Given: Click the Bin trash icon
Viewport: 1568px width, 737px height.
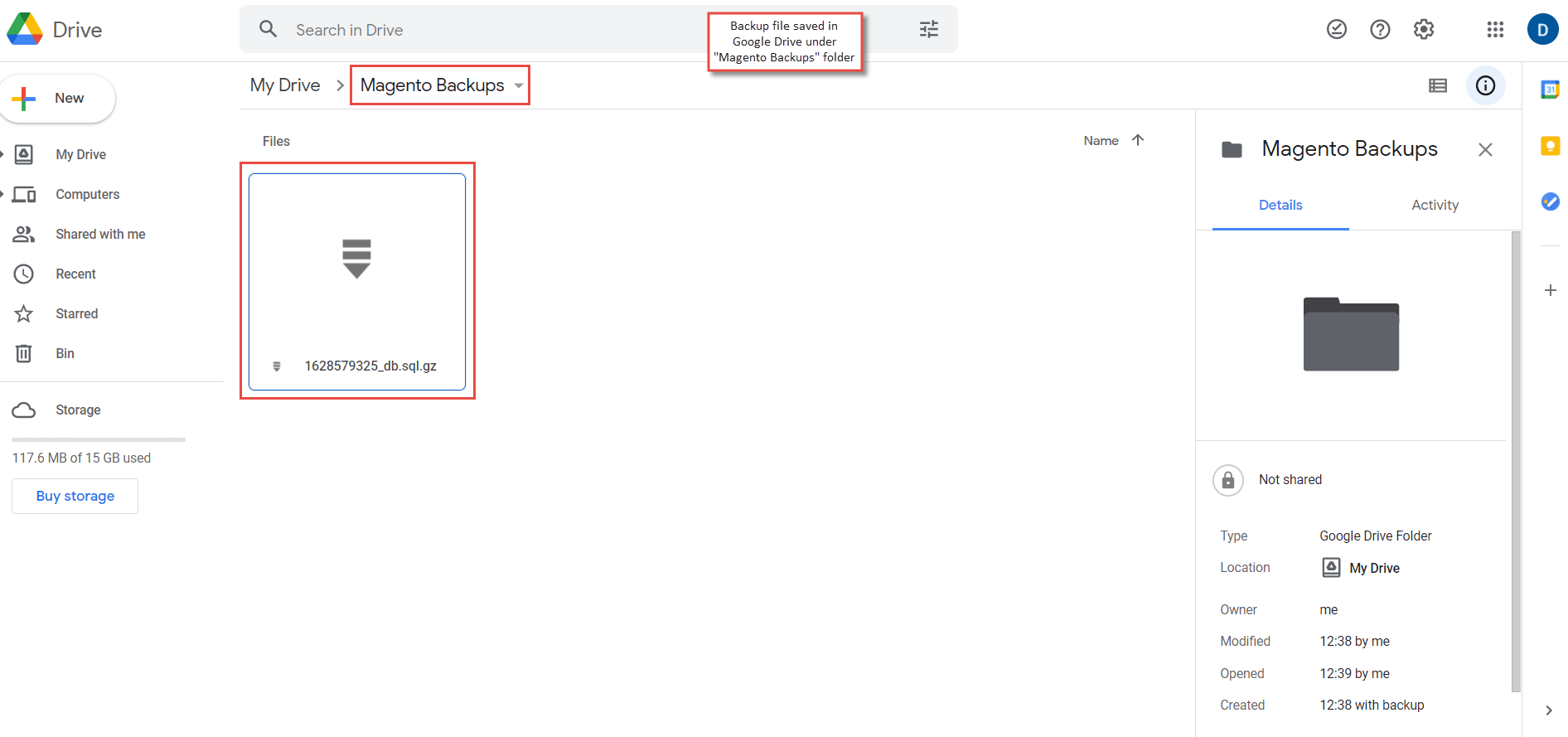Looking at the screenshot, I should click(x=24, y=353).
